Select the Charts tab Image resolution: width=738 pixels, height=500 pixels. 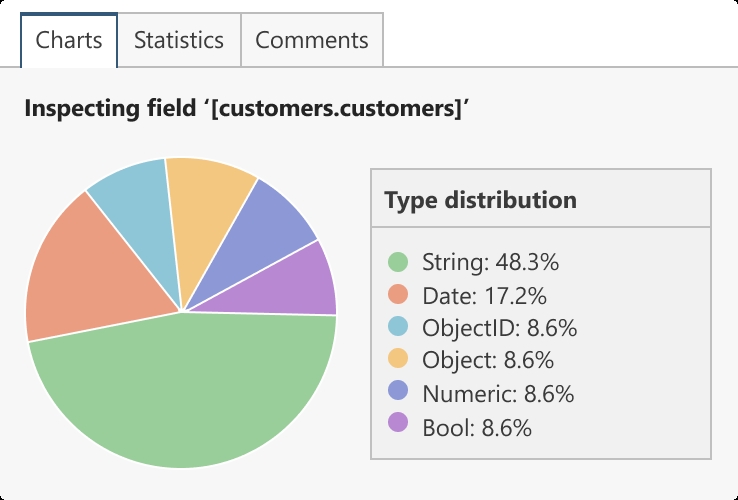69,40
